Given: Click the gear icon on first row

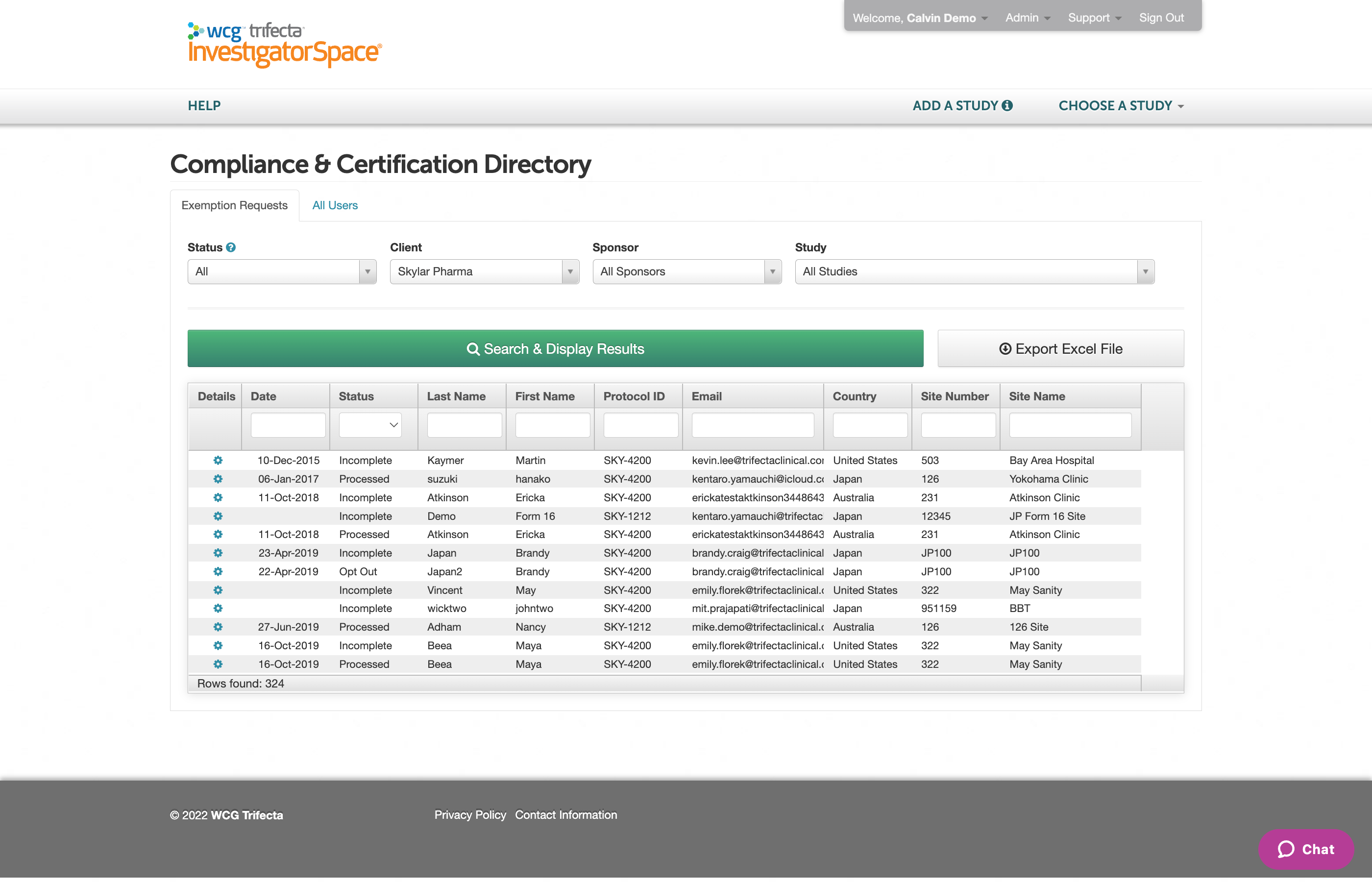Looking at the screenshot, I should tap(215, 460).
